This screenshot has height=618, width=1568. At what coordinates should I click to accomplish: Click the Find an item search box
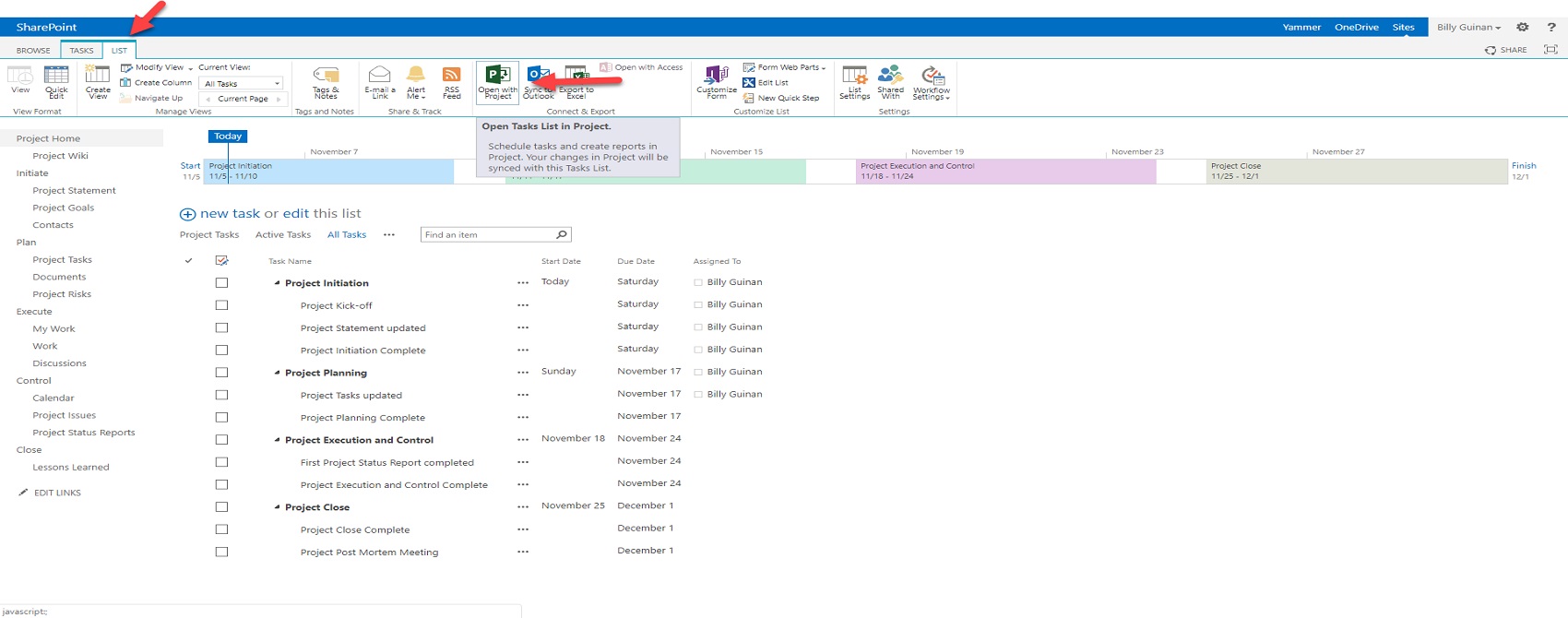[487, 234]
